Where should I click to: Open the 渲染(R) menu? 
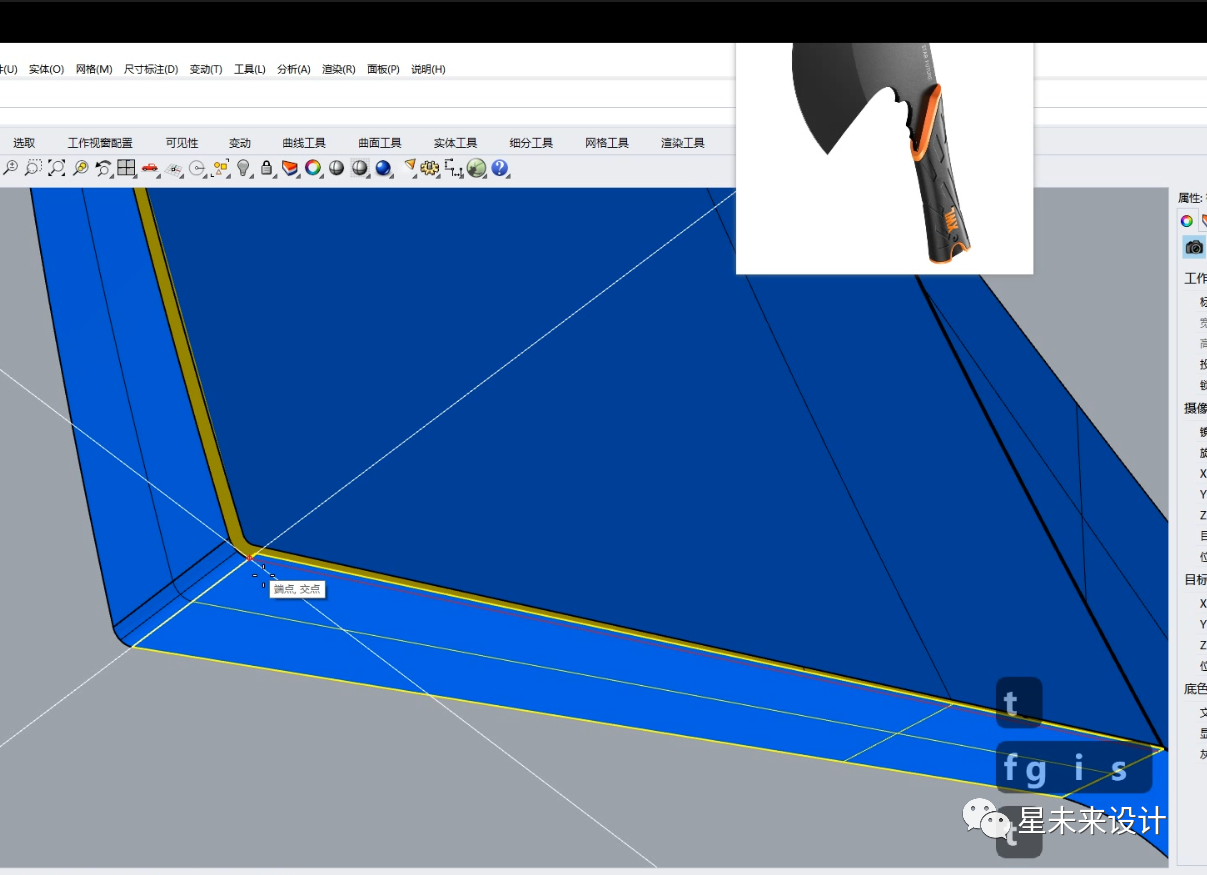pos(339,69)
